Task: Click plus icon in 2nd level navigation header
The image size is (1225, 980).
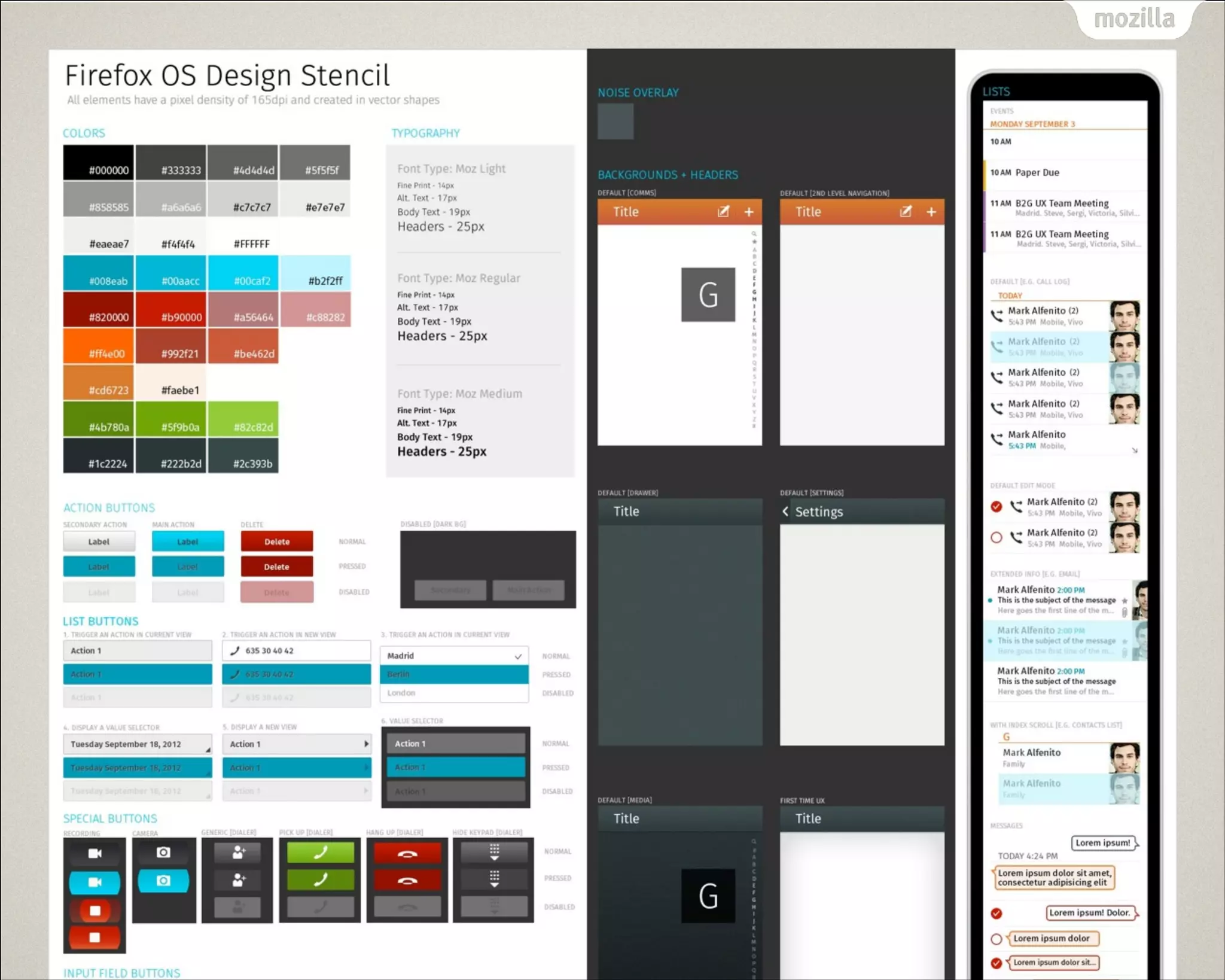Action: (x=931, y=212)
